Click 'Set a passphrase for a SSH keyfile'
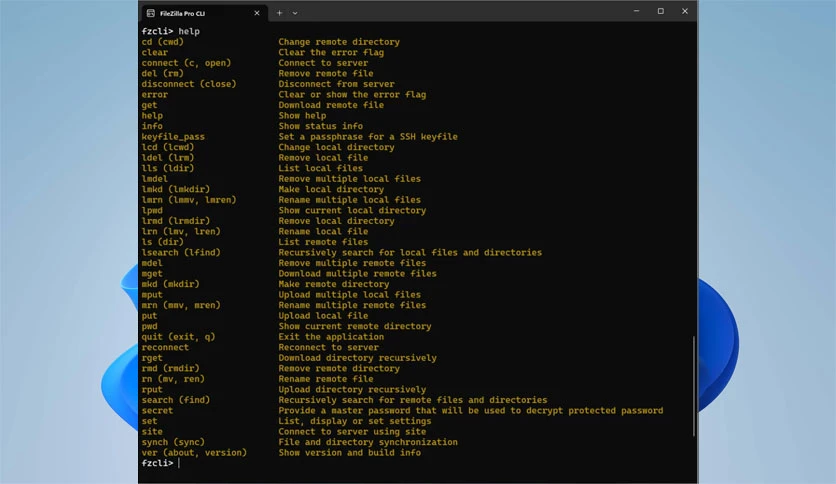Image resolution: width=836 pixels, height=484 pixels. (x=368, y=136)
